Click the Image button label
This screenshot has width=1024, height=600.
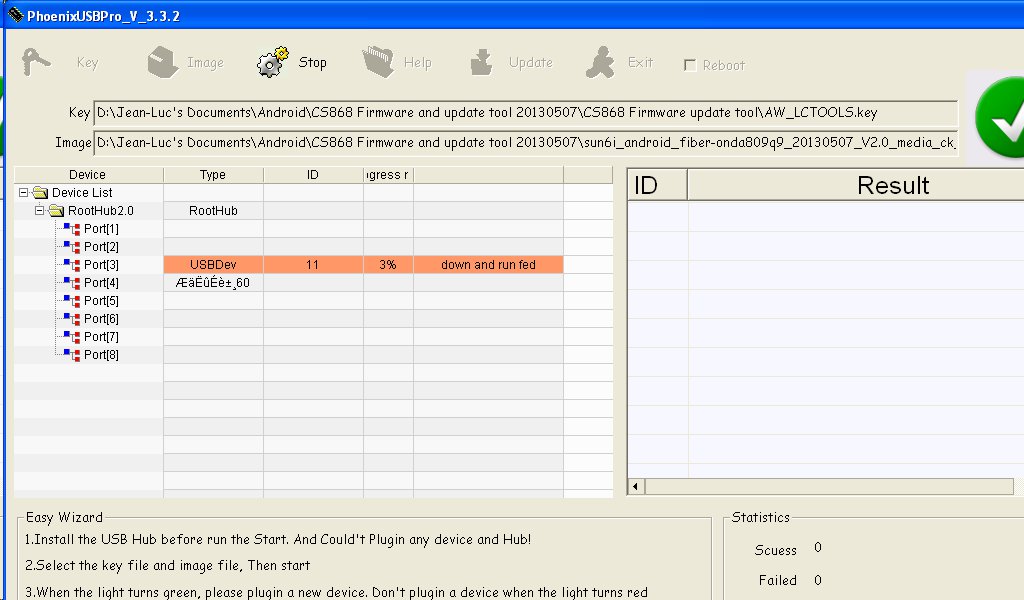(205, 62)
